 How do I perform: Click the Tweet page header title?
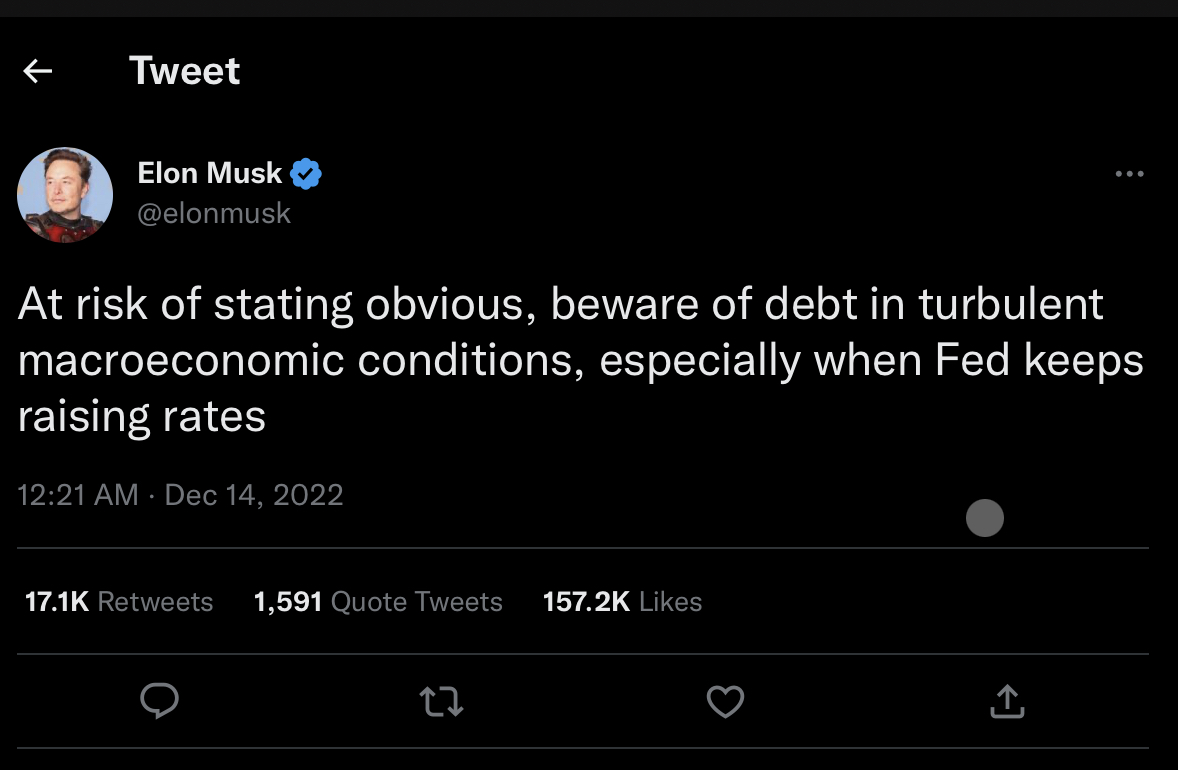[x=184, y=70]
